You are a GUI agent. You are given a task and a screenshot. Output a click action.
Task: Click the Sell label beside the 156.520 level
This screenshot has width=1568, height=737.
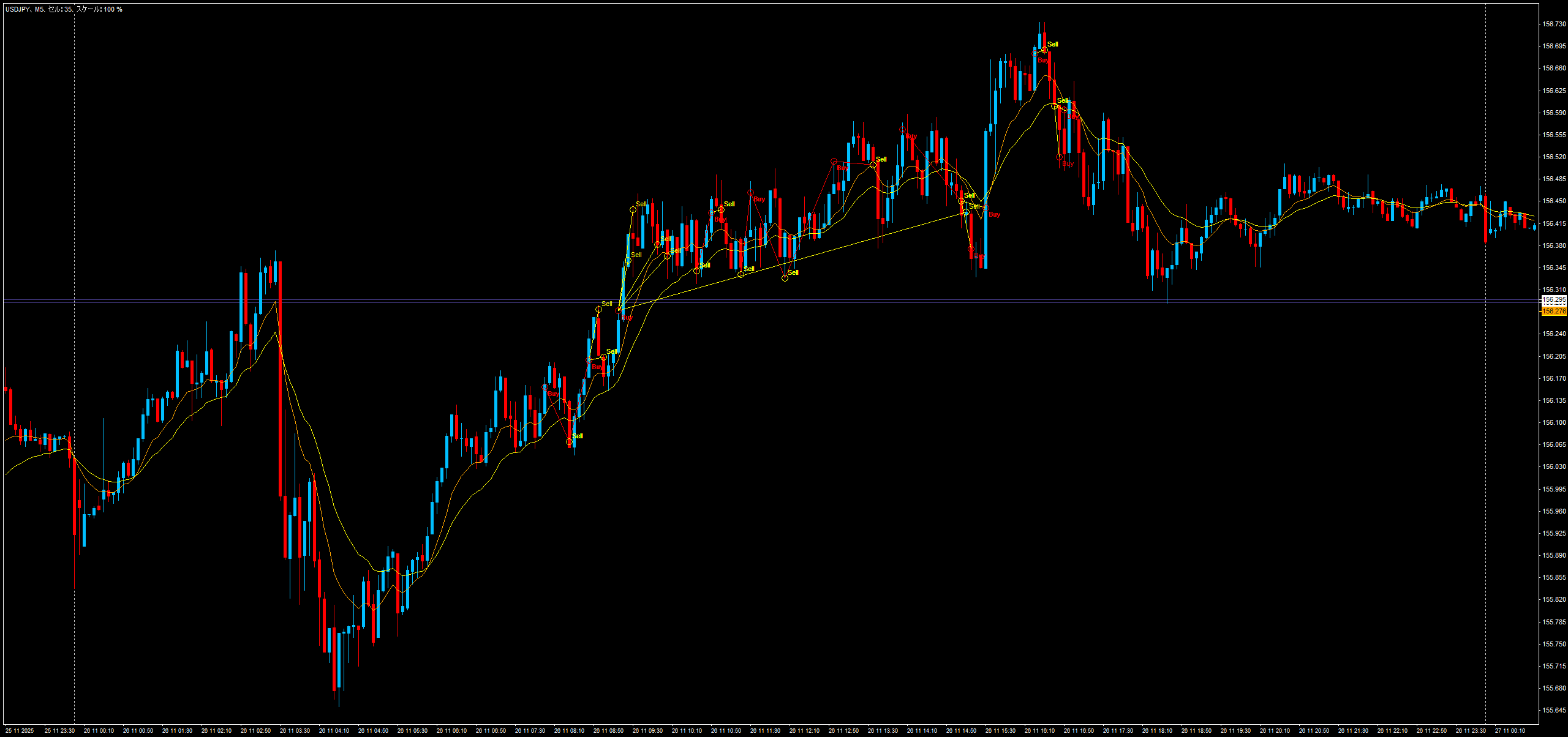click(881, 159)
